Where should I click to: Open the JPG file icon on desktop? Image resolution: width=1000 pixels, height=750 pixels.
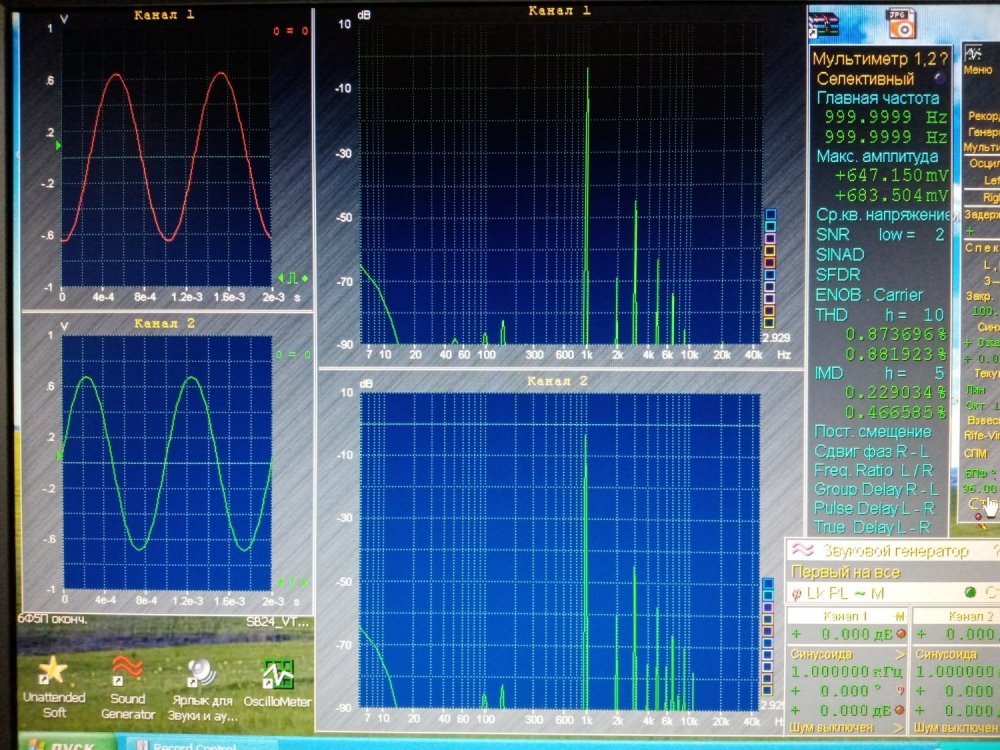tap(901, 23)
